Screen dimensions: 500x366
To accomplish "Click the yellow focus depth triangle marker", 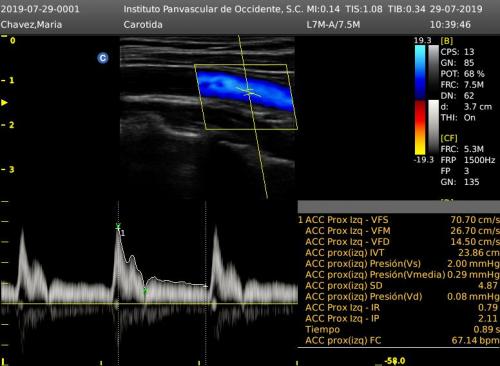I will [4, 102].
